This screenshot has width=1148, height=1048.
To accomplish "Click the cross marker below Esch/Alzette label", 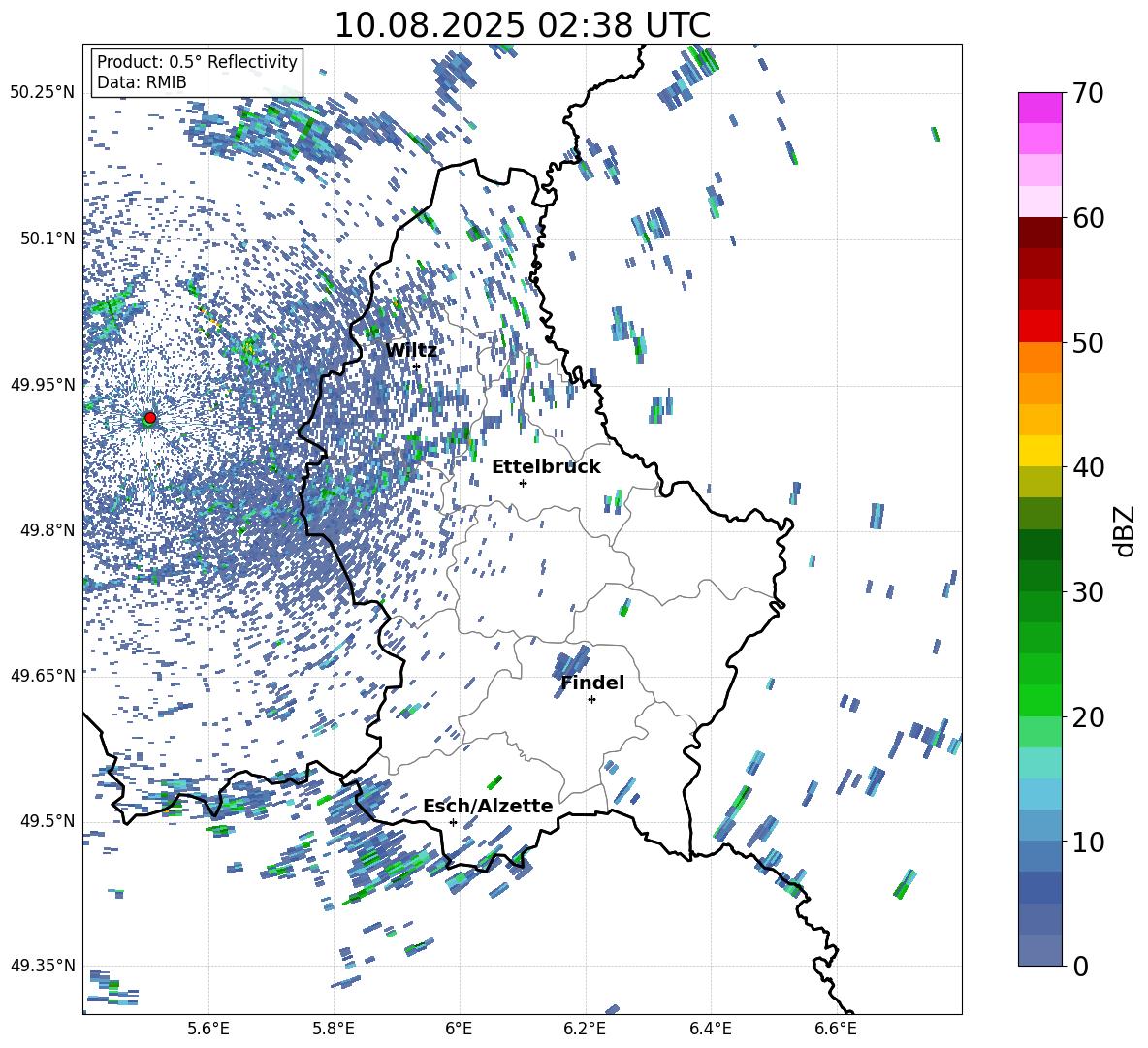I will [453, 822].
